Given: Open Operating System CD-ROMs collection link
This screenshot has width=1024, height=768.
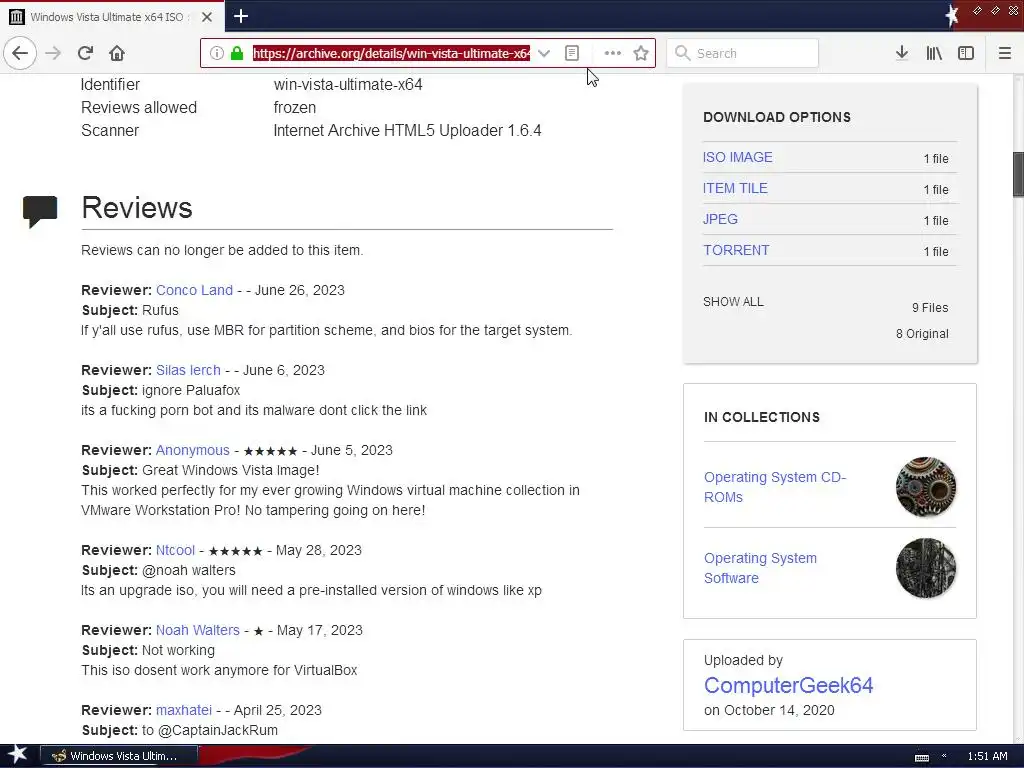Looking at the screenshot, I should (775, 487).
